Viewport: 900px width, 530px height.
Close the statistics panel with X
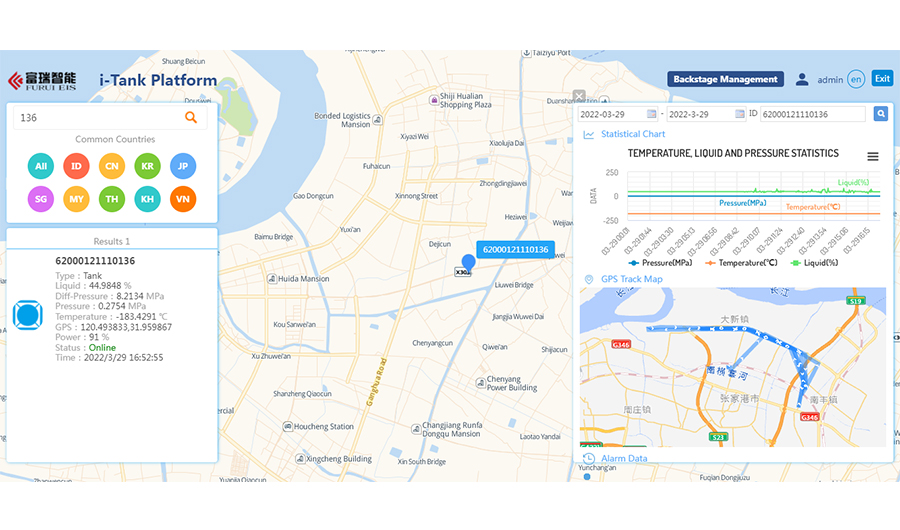[579, 95]
